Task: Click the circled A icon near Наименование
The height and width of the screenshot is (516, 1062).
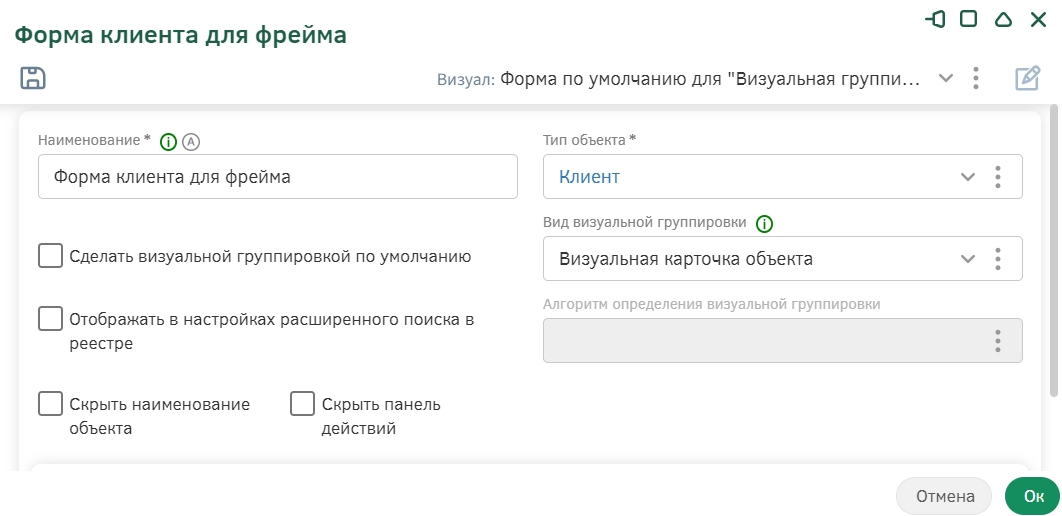Action: (192, 142)
